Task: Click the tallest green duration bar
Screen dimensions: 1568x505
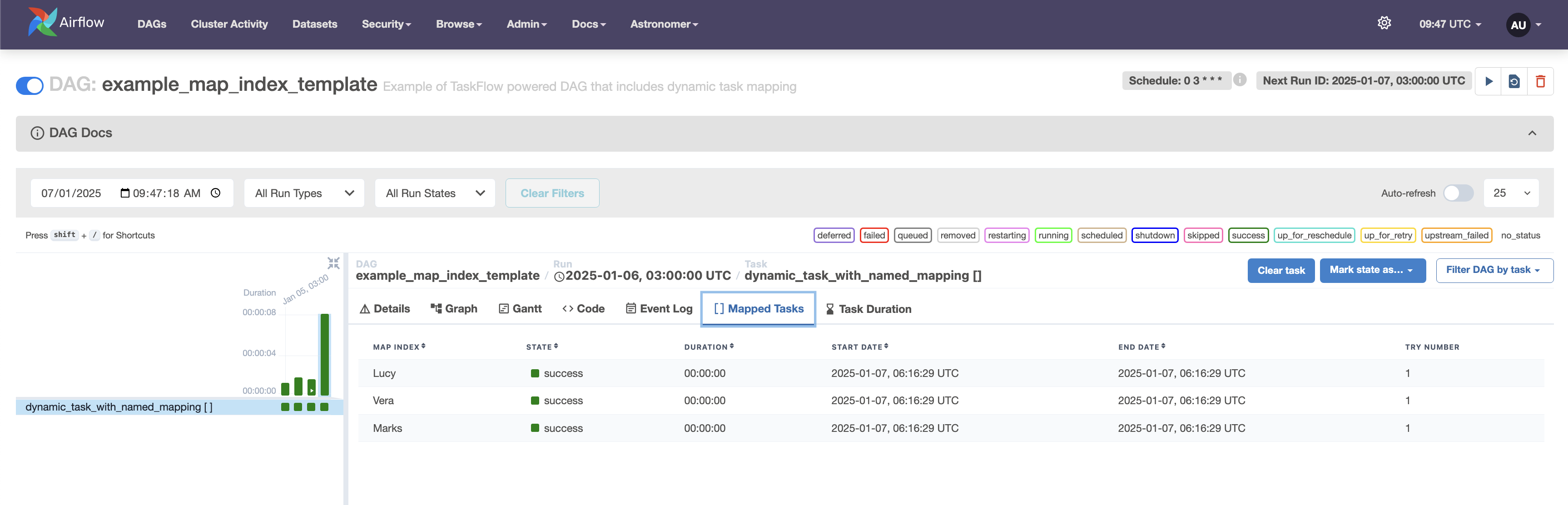Action: click(324, 355)
